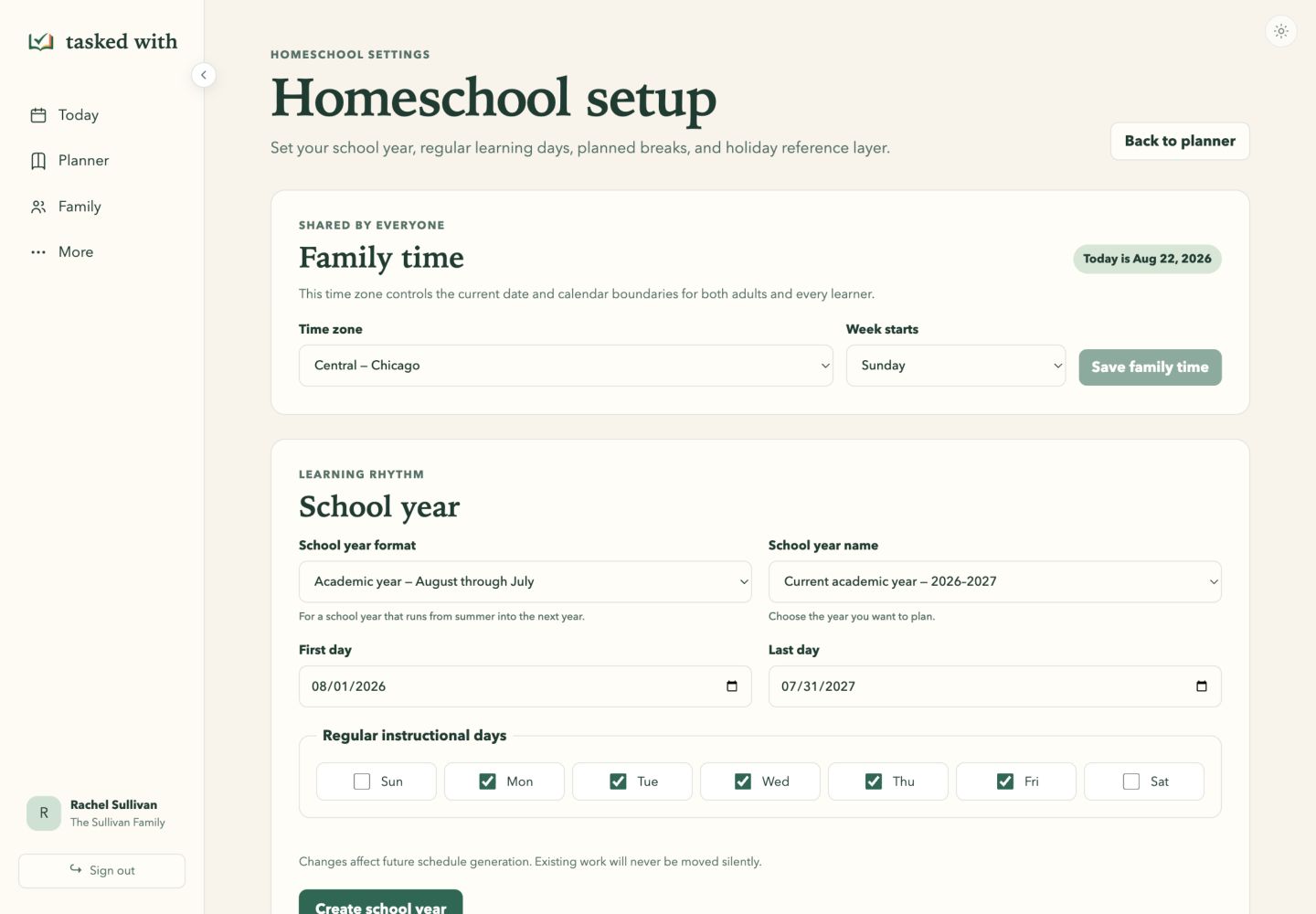Enable the Sat instructional day checkbox
1316x914 pixels.
pos(1131,781)
